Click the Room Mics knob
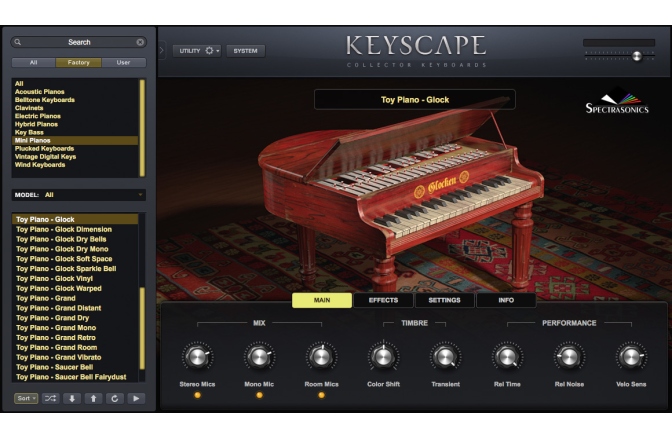 (x=321, y=356)
